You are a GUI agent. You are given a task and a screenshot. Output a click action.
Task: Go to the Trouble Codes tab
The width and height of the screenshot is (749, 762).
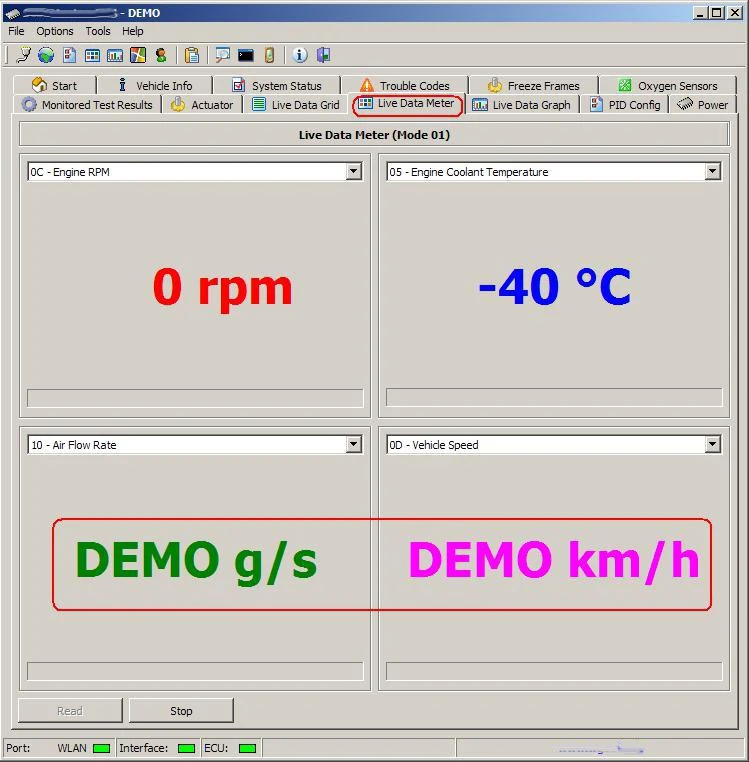[404, 86]
